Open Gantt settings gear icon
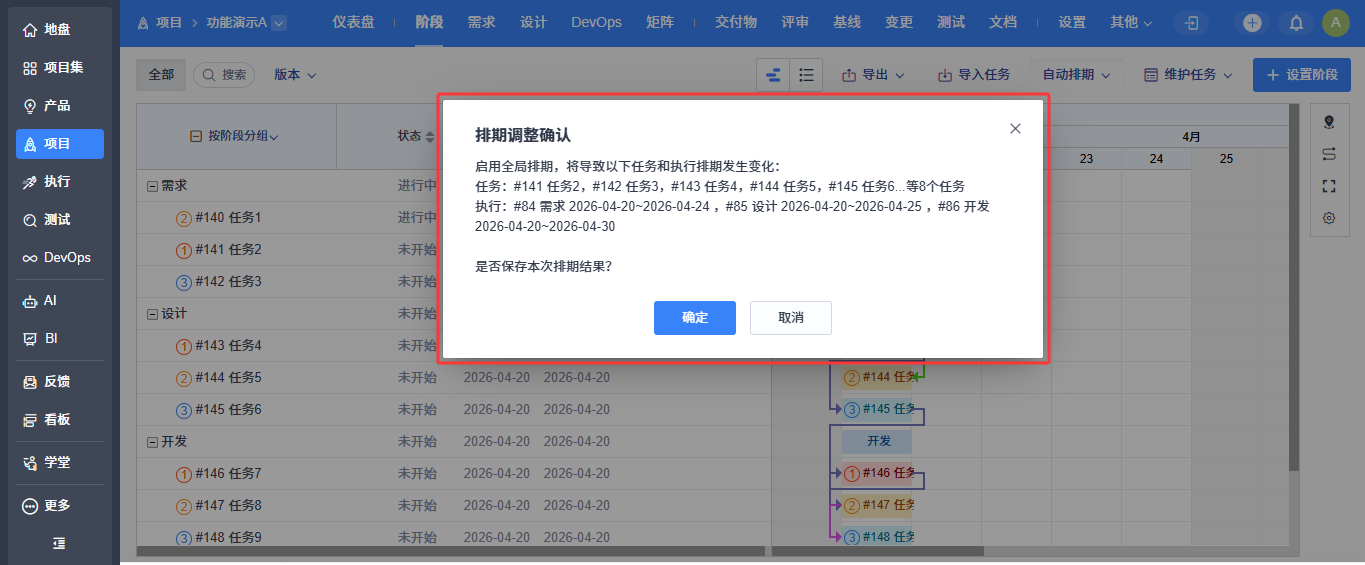 click(x=1329, y=218)
